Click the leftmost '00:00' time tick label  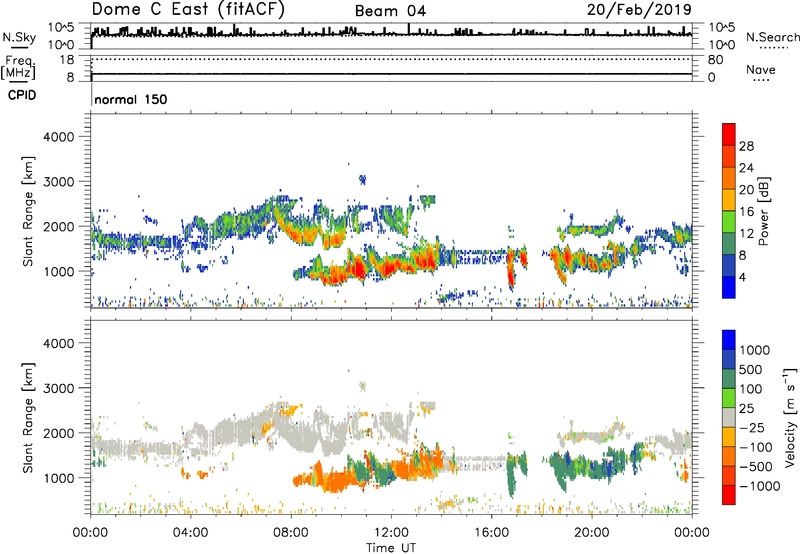pos(90,533)
